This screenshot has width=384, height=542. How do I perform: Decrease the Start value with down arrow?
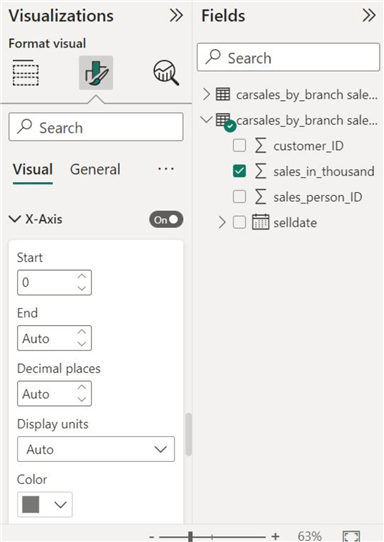[82, 288]
